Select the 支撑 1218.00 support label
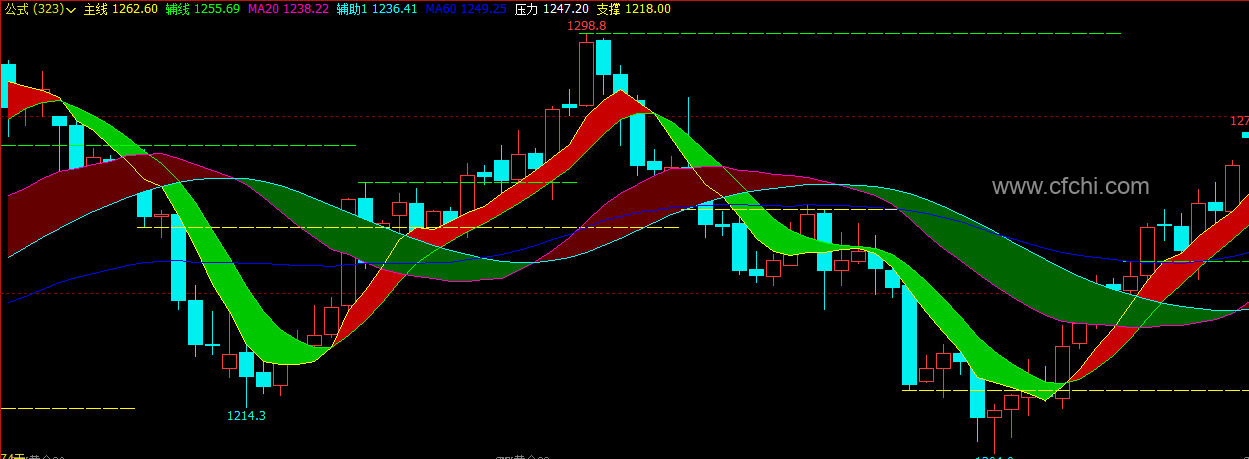The height and width of the screenshot is (459, 1249). pos(633,9)
